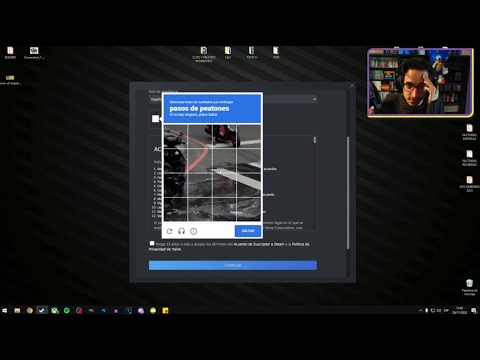Switch to the audio captcha challenge
Viewport: 480px width, 360px height.
click(181, 231)
